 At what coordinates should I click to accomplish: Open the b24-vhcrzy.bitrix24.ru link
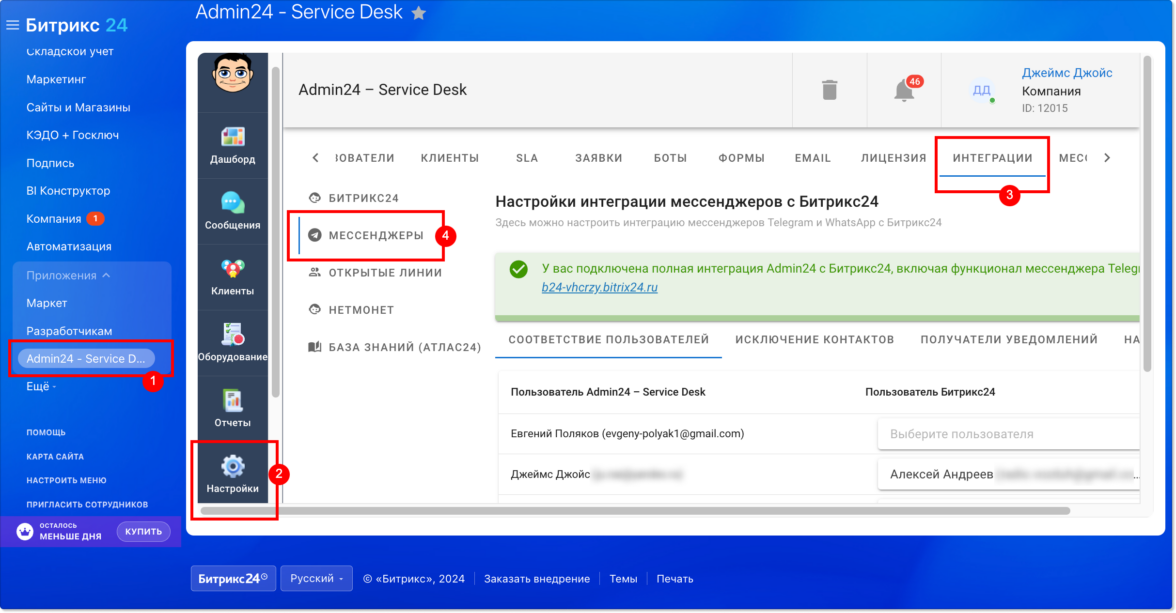click(599, 287)
